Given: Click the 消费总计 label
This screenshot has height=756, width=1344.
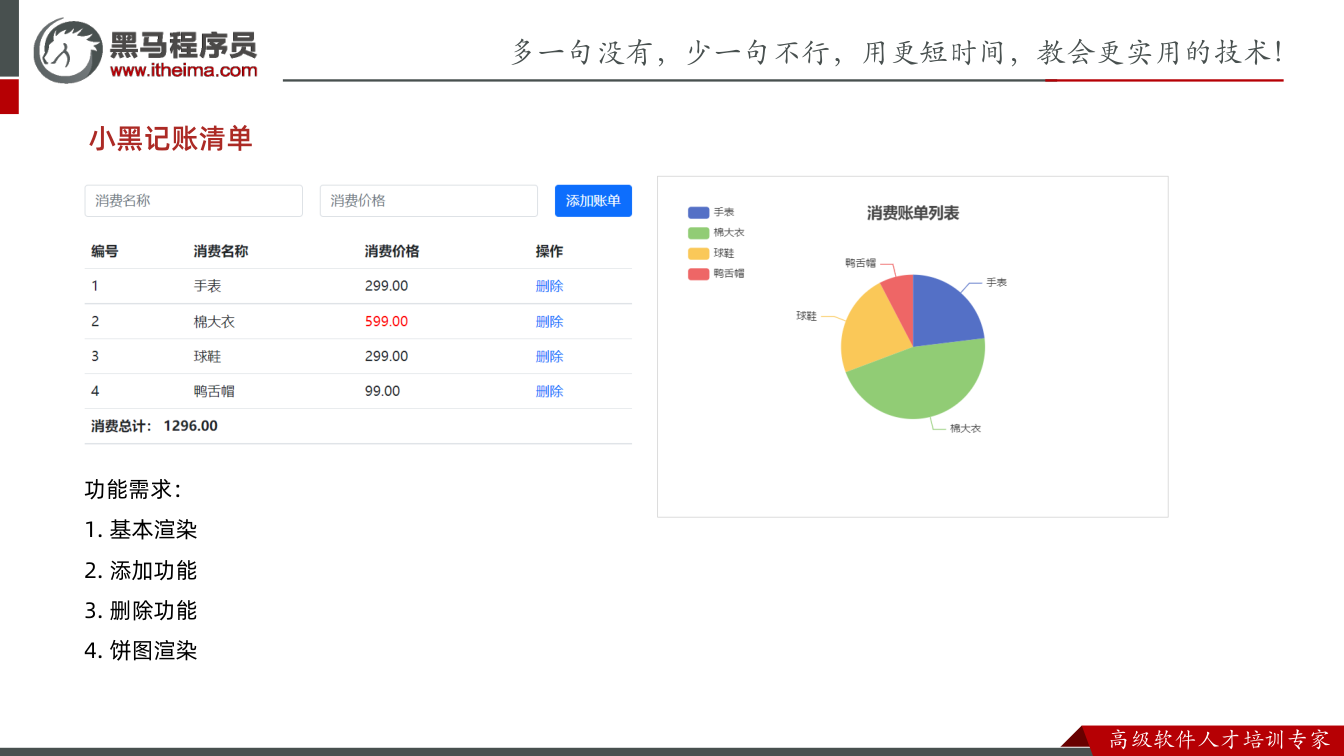Looking at the screenshot, I should [x=120, y=426].
